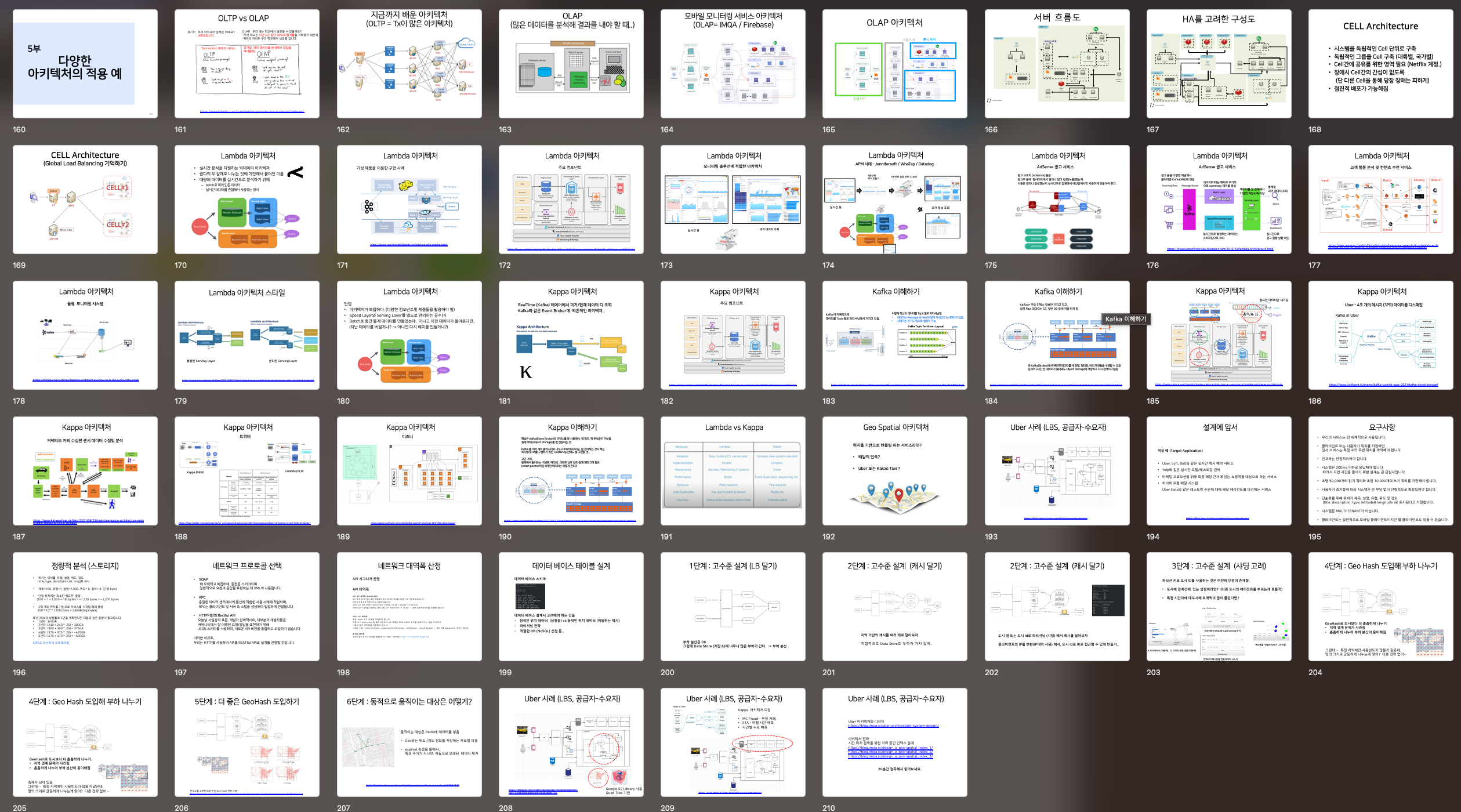Select slide 196 정량적 분석 (스토리지)
Image resolution: width=1461 pixels, height=812 pixels.
point(85,607)
